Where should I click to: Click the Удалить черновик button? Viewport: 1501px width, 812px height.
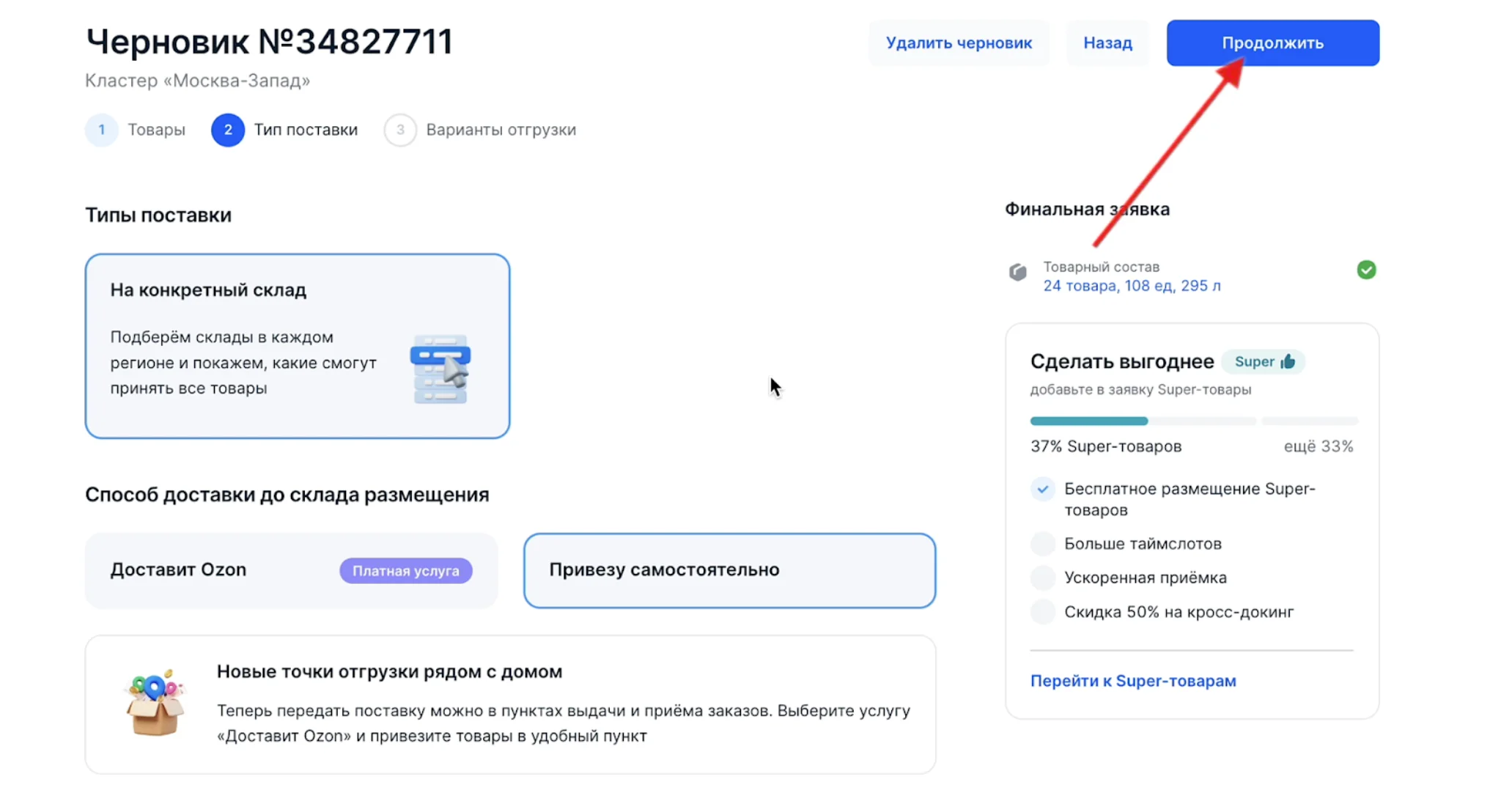(959, 43)
